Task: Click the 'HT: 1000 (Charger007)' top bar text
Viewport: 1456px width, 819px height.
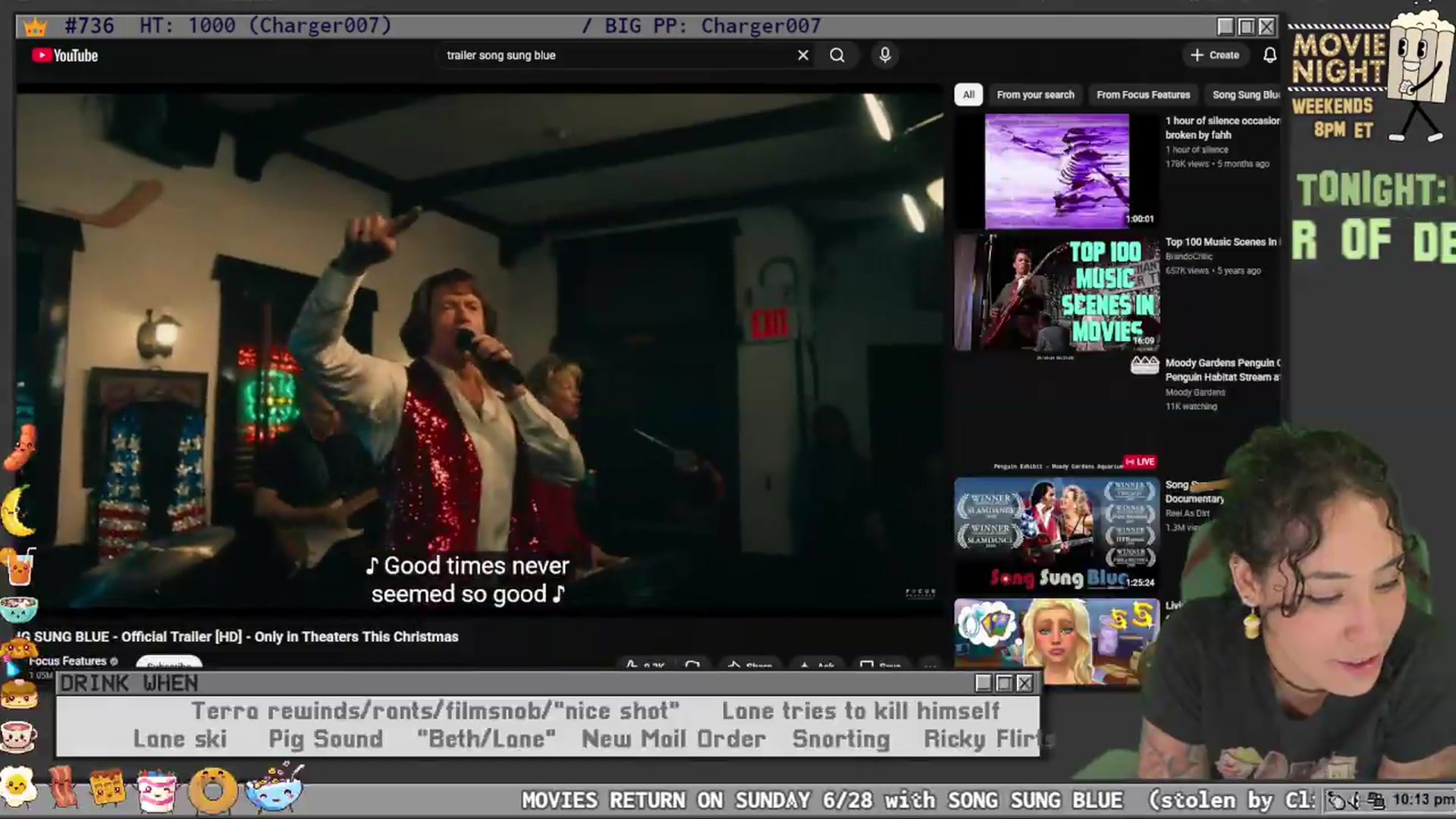Action: pos(265,26)
